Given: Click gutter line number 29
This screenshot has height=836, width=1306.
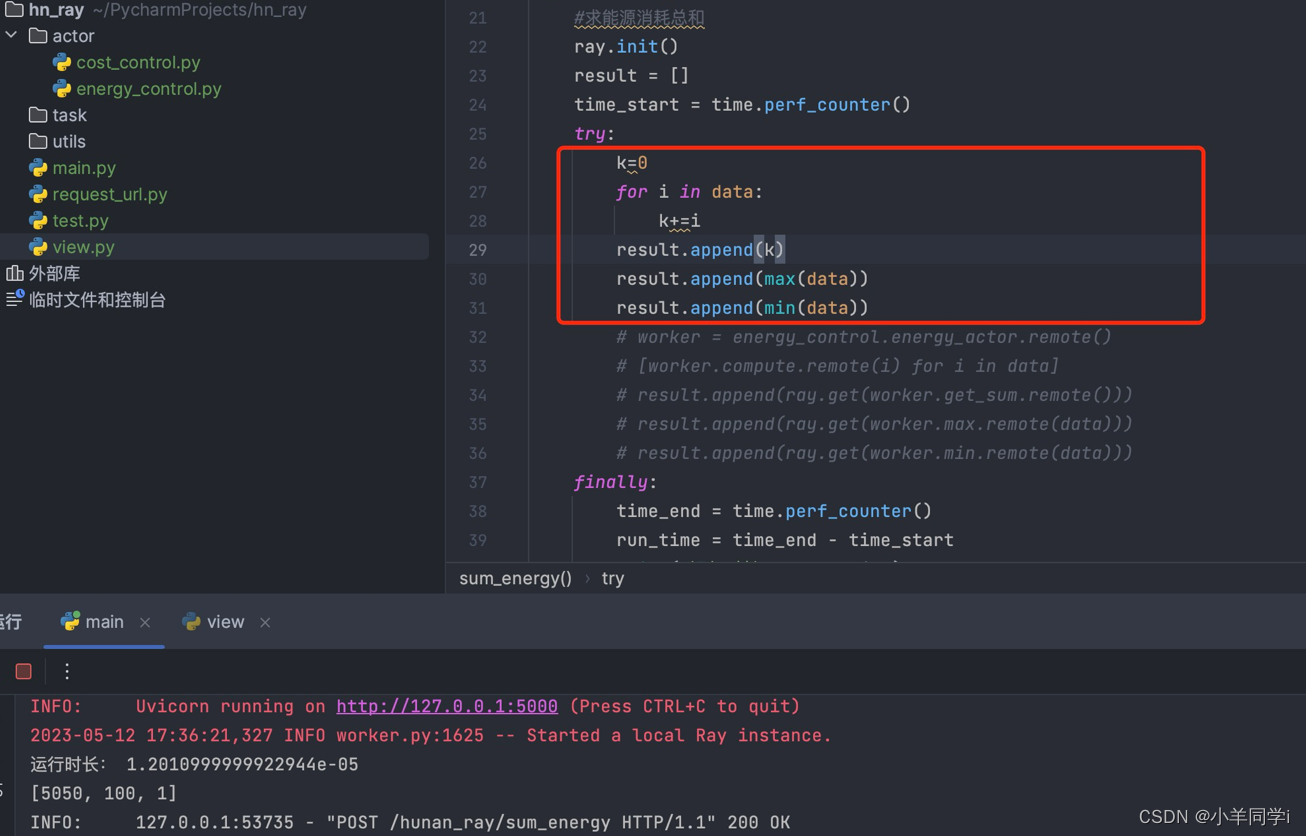Looking at the screenshot, I should pyautogui.click(x=478, y=250).
